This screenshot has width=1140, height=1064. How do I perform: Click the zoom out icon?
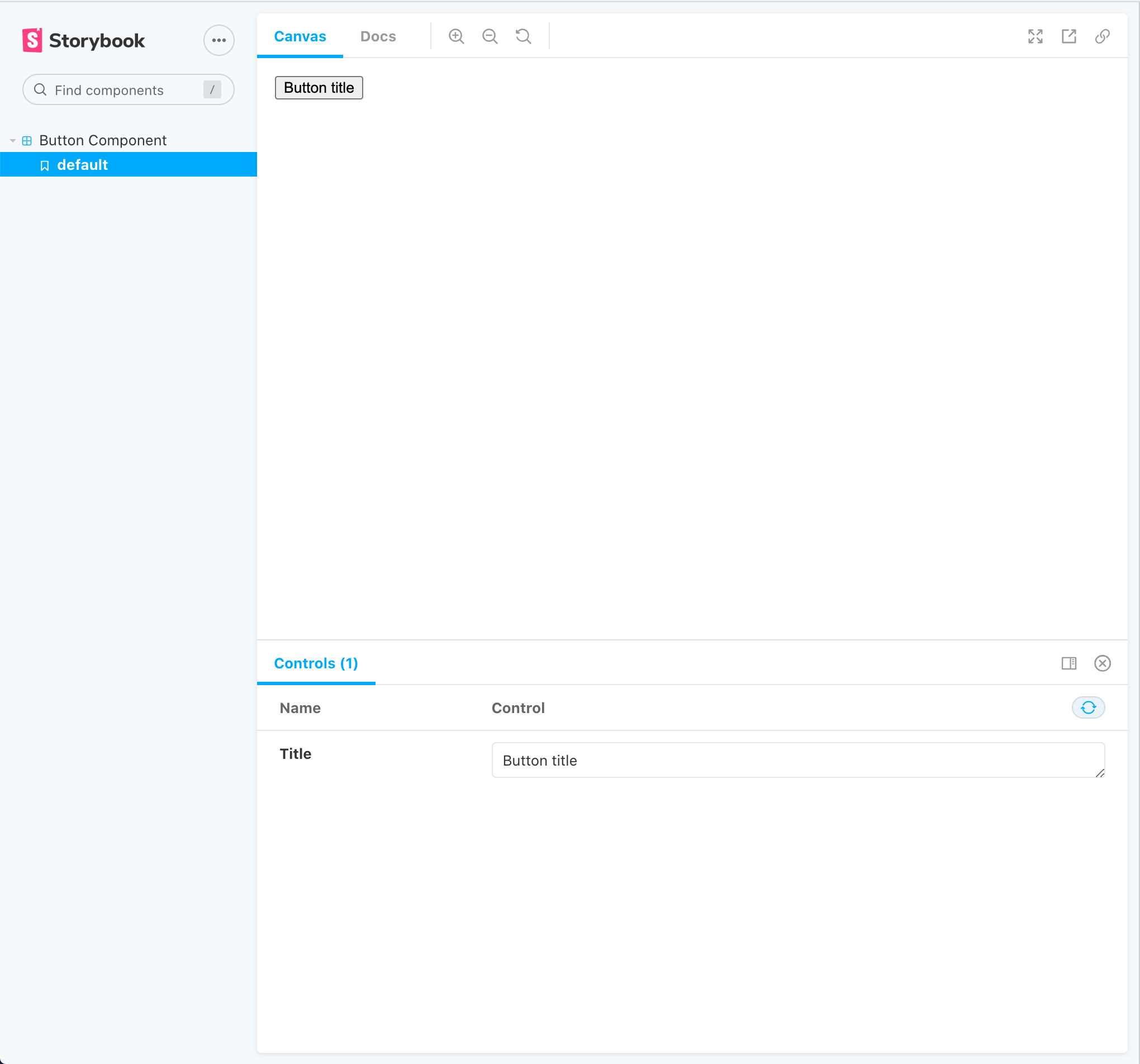pos(491,37)
